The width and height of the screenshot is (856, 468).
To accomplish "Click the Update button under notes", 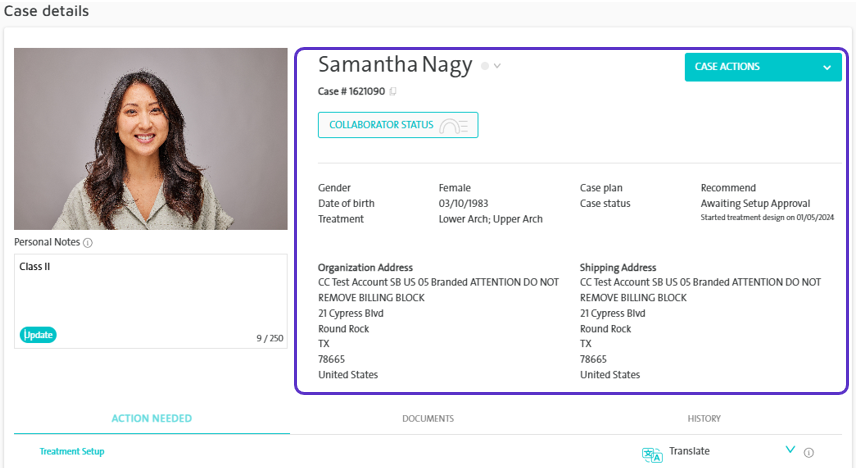I will coord(38,335).
